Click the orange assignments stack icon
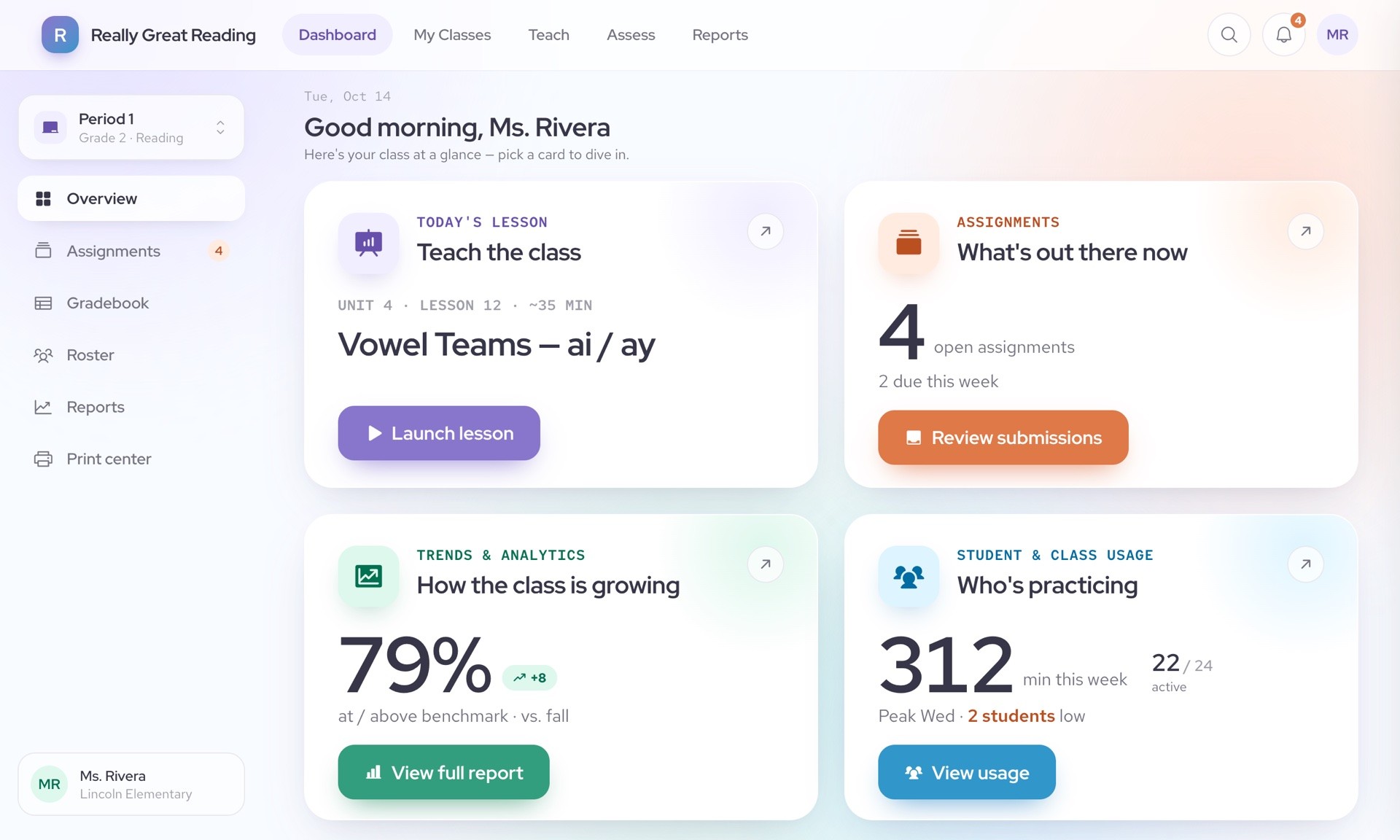Image resolution: width=1400 pixels, height=840 pixels. click(909, 243)
